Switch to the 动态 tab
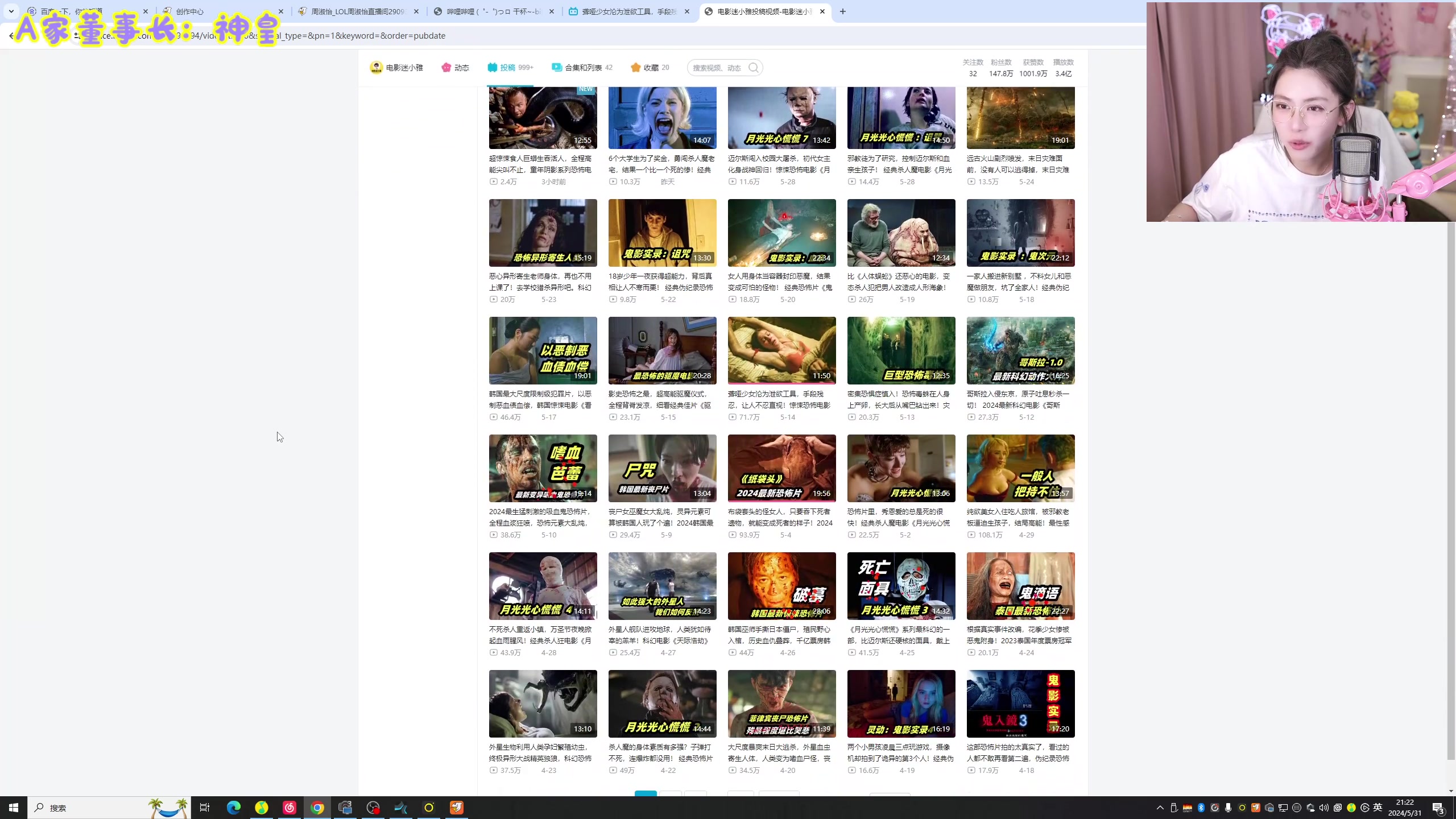This screenshot has width=1456, height=819. (x=455, y=68)
